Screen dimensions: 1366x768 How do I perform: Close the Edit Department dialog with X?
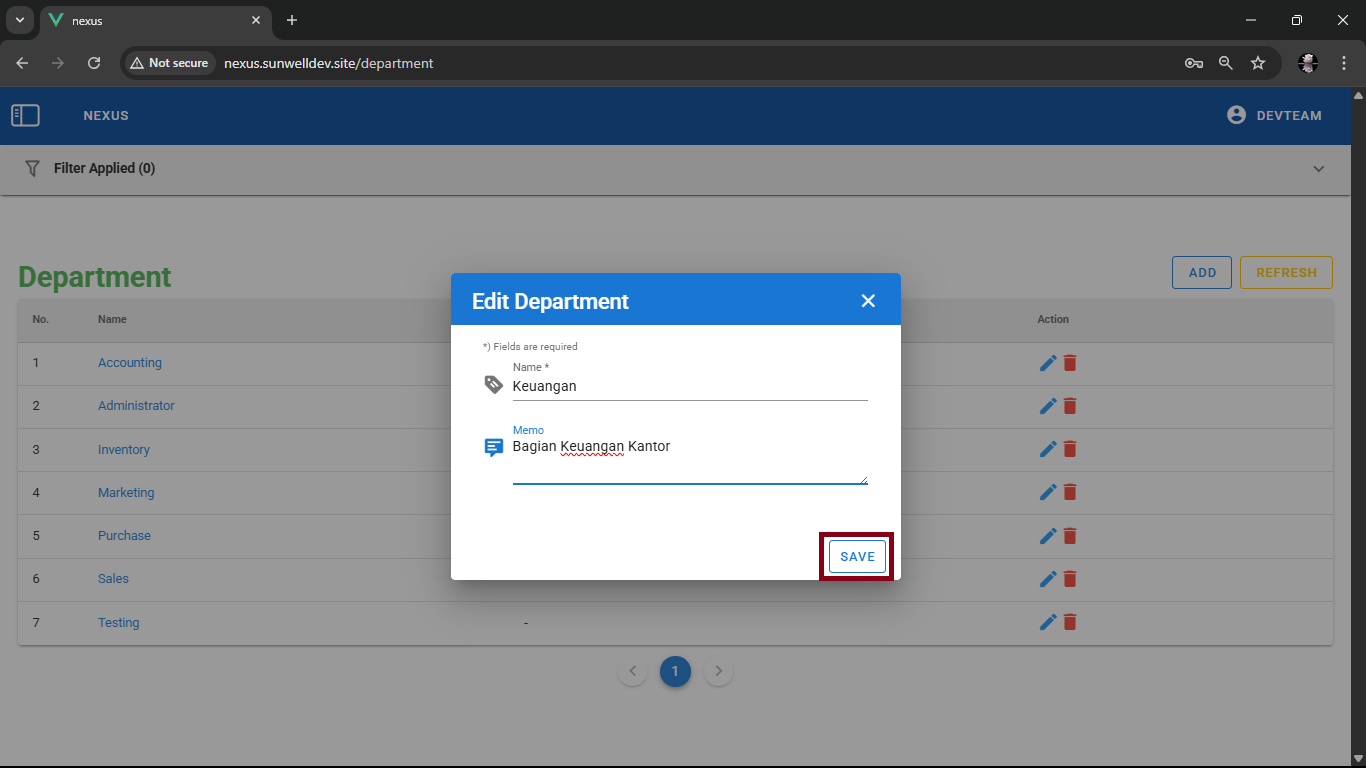pos(868,301)
